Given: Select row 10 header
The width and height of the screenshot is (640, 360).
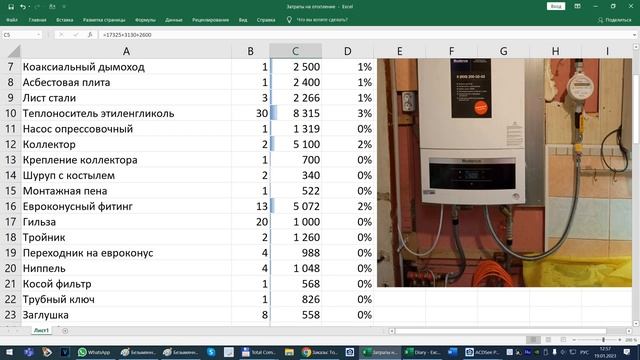Looking at the screenshot, I should [11, 113].
